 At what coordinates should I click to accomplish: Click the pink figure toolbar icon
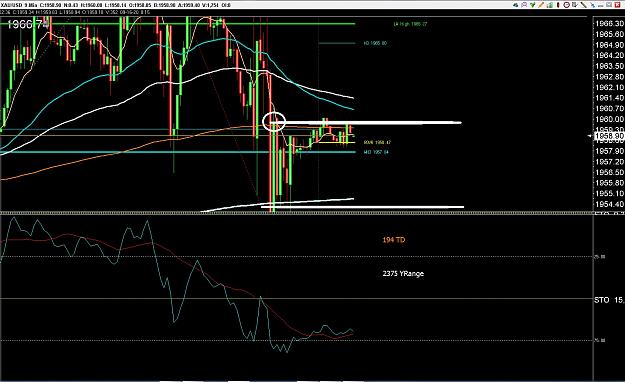click(524, 5)
